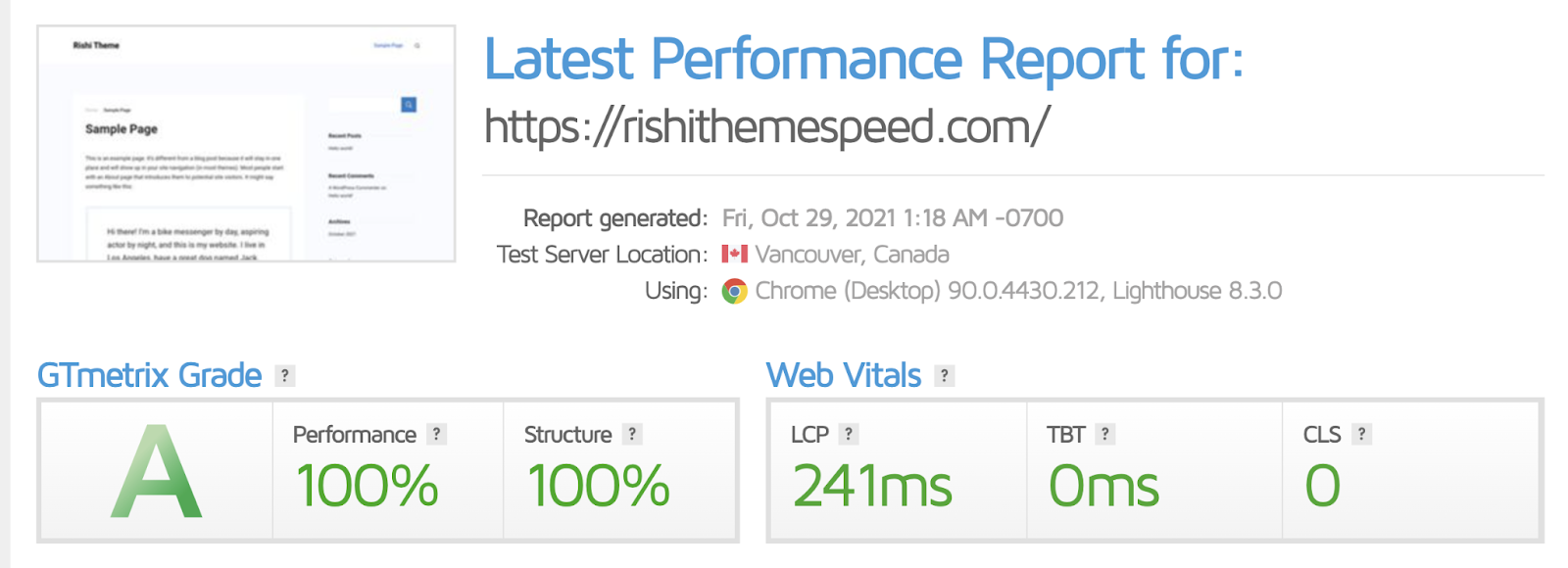The height and width of the screenshot is (568, 1568).
Task: Select the grade A letter
Action: point(157,471)
